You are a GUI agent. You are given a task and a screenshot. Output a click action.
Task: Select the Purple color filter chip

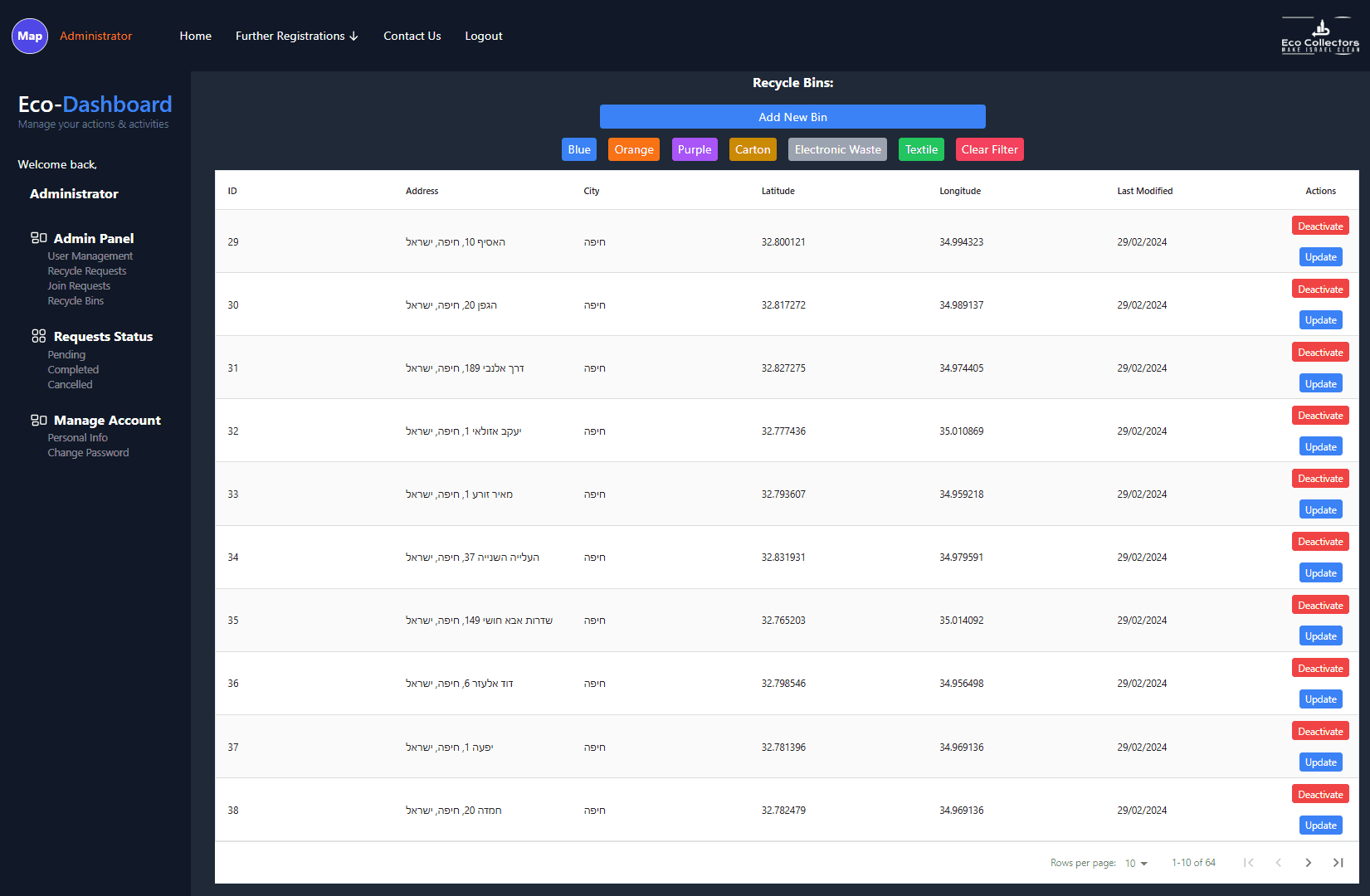695,149
